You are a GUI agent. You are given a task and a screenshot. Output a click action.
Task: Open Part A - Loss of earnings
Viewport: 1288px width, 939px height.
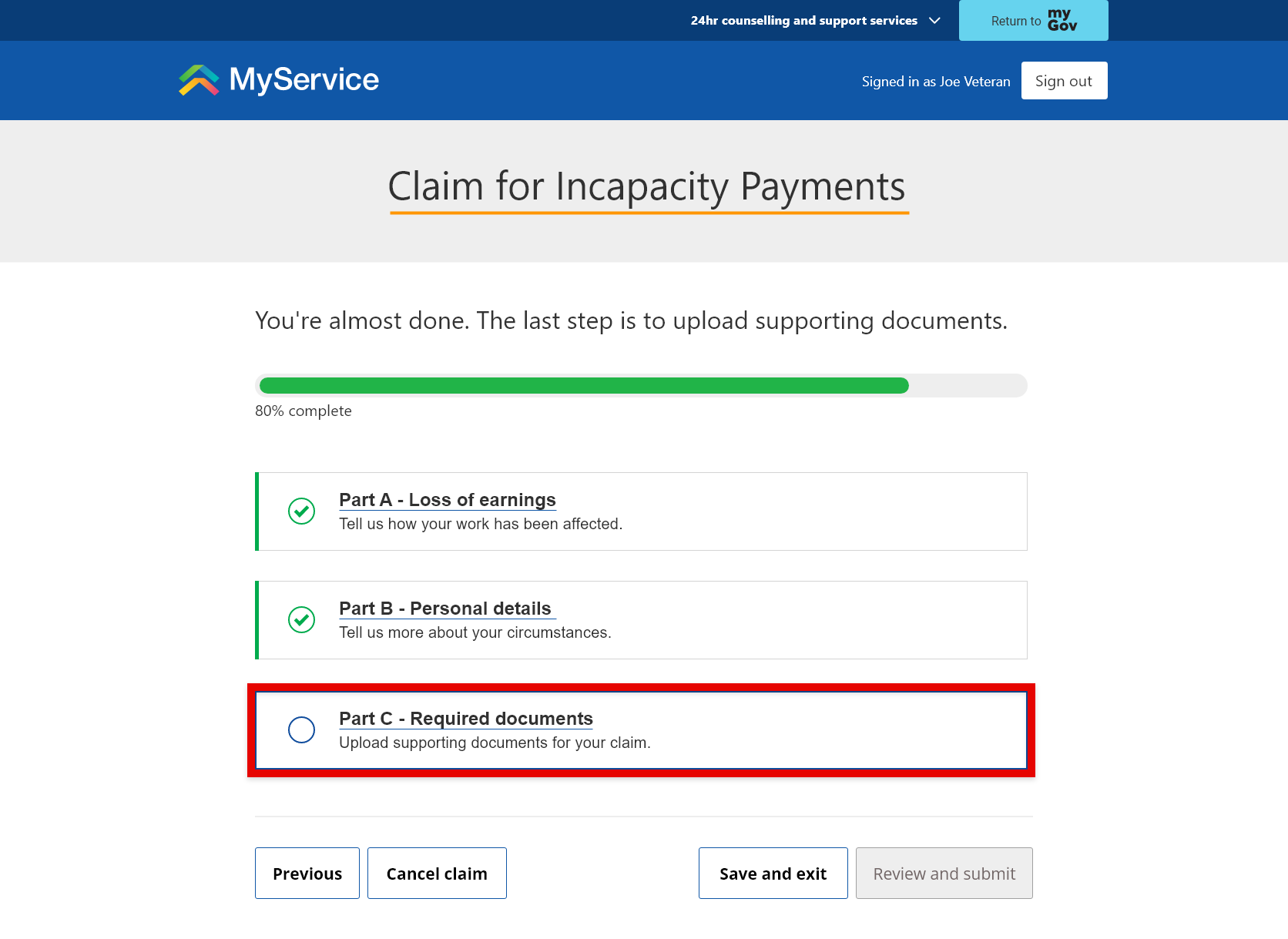point(448,499)
